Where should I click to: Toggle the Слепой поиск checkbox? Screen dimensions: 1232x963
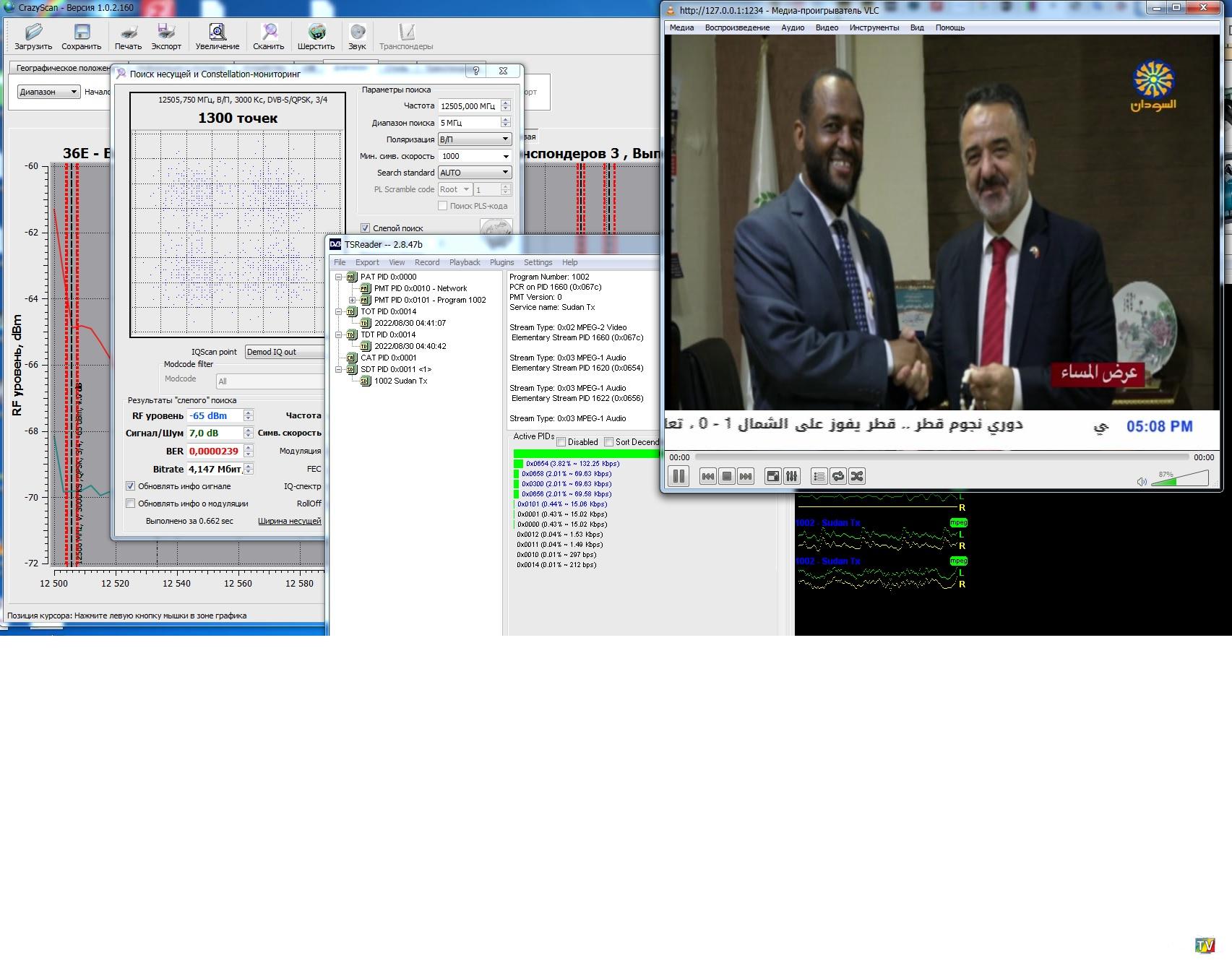tap(366, 228)
